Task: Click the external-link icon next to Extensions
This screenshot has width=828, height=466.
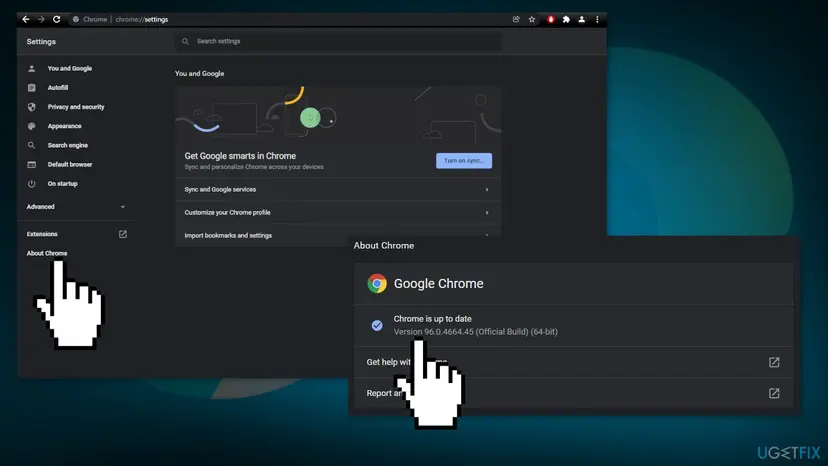Action: click(123, 234)
